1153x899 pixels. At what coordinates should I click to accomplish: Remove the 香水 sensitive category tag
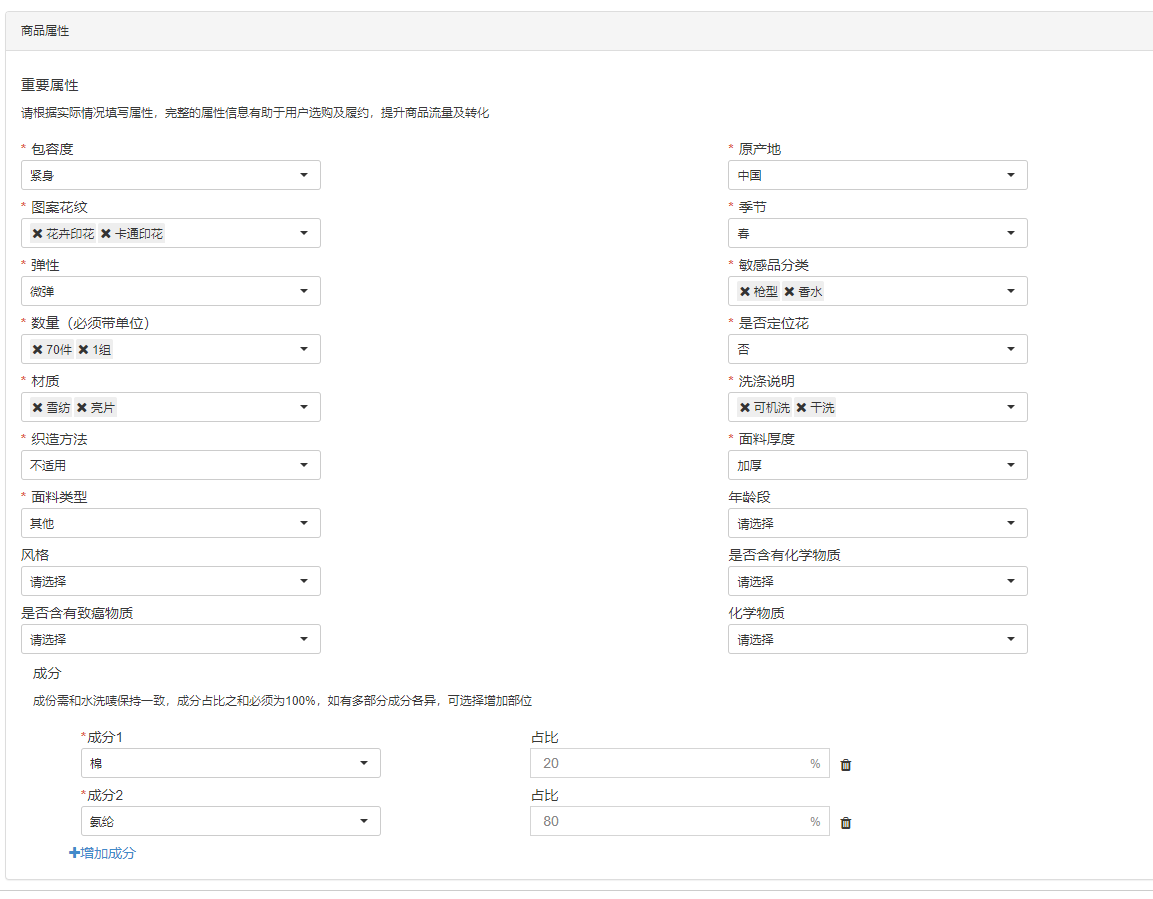pyautogui.click(x=789, y=292)
